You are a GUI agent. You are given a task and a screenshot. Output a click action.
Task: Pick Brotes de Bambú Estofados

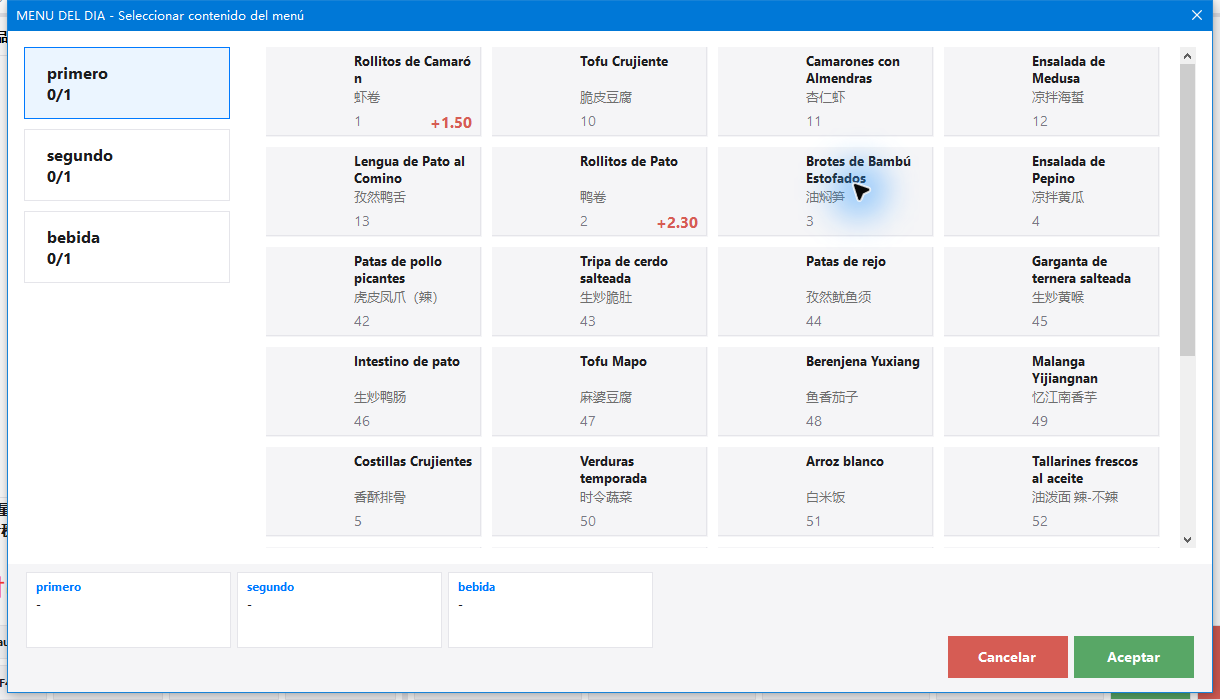[825, 191]
